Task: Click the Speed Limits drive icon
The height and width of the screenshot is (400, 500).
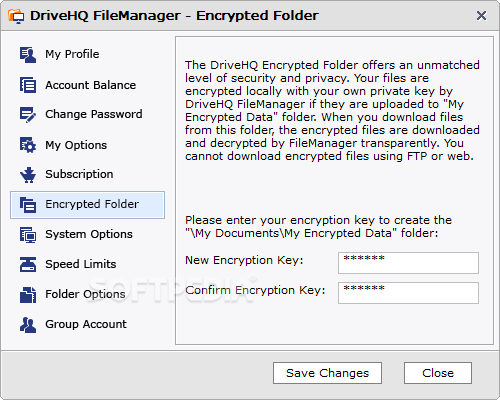Action: click(28, 265)
